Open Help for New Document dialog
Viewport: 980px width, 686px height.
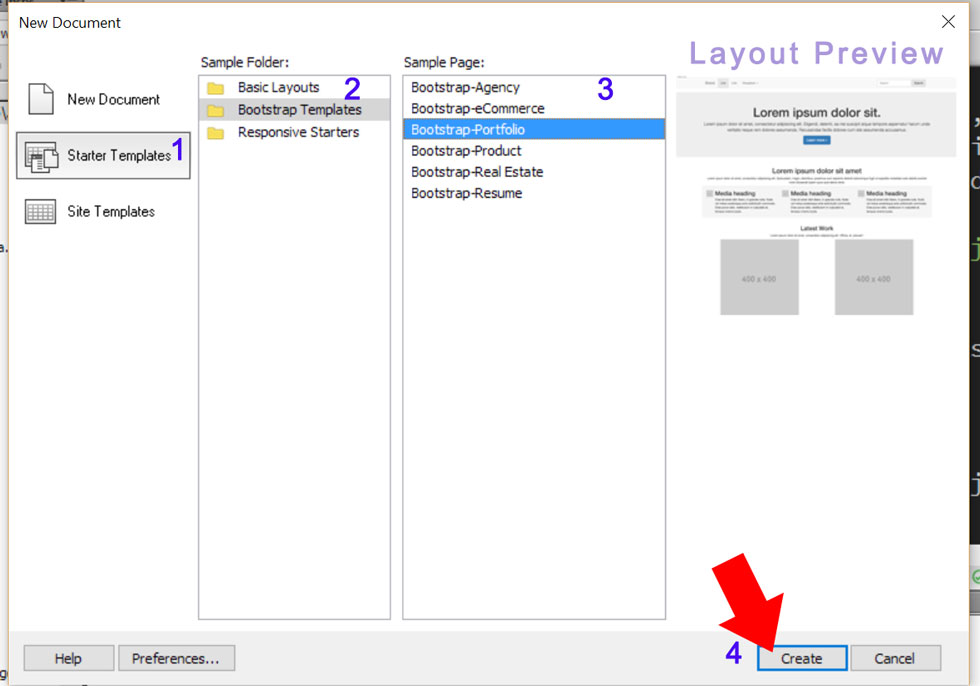(69, 659)
